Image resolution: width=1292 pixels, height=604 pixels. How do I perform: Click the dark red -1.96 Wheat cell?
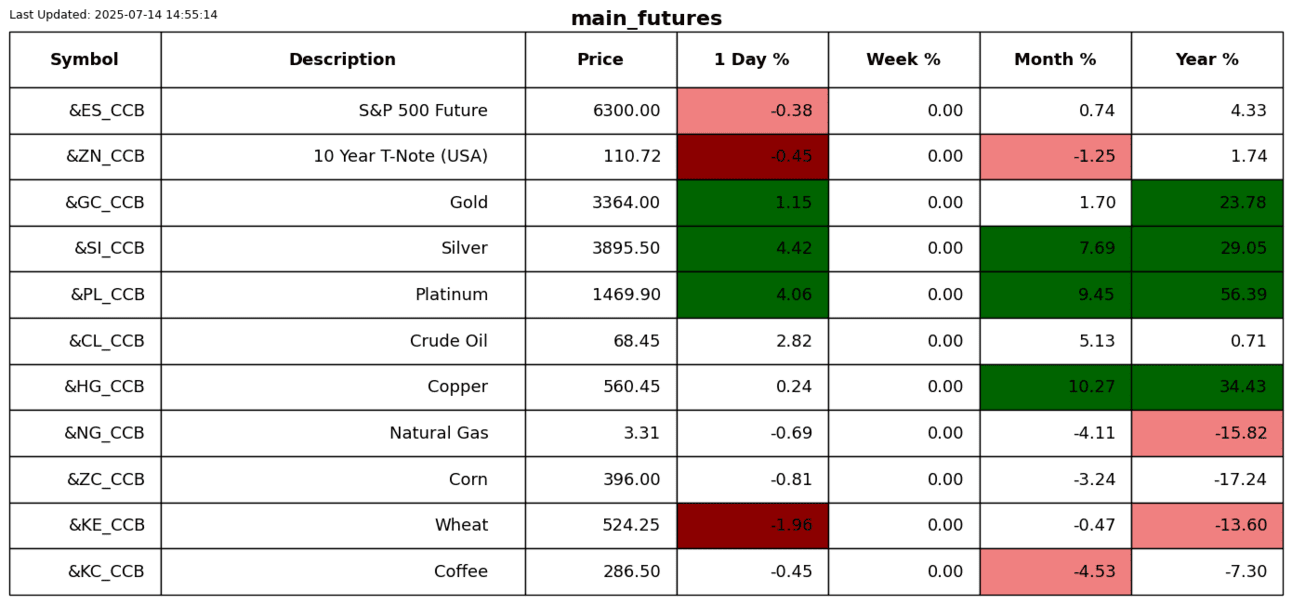(752, 526)
